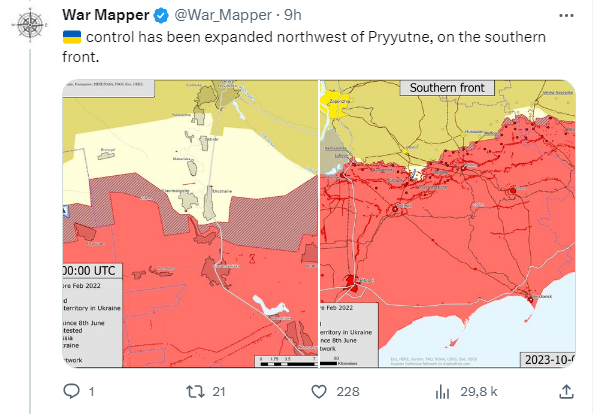Screen dimensions: 594x414
Task: View analytics bar chart icon
Action: (x=442, y=392)
